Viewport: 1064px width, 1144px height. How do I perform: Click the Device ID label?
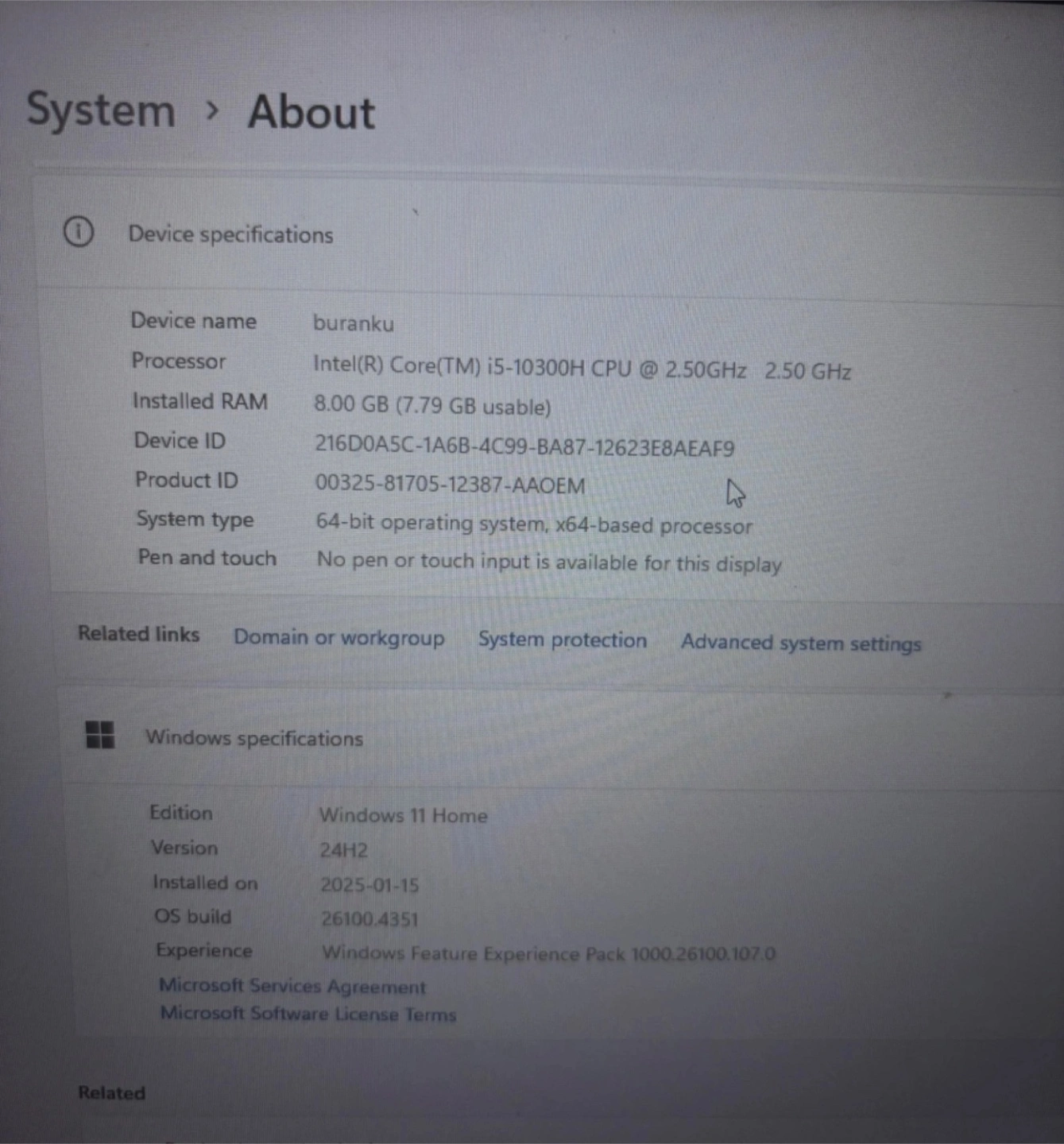180,441
